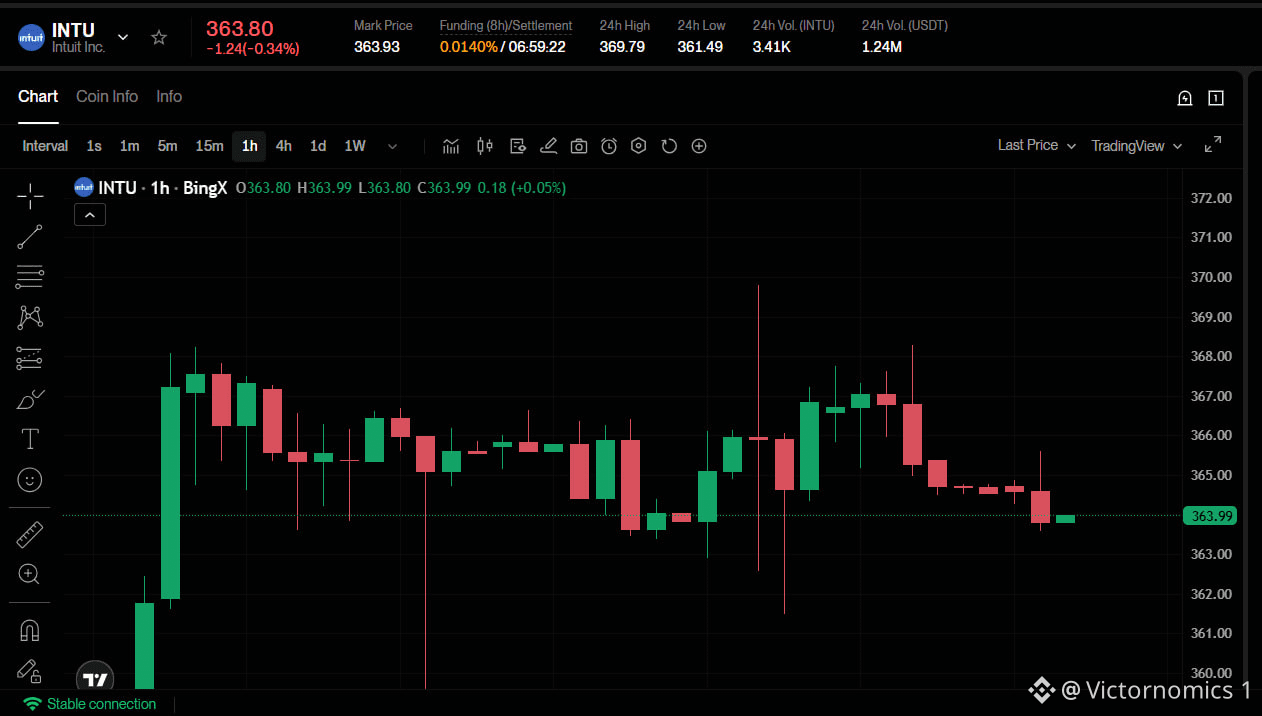Reset the chart with refresh icon
The width and height of the screenshot is (1262, 716).
pyautogui.click(x=669, y=146)
